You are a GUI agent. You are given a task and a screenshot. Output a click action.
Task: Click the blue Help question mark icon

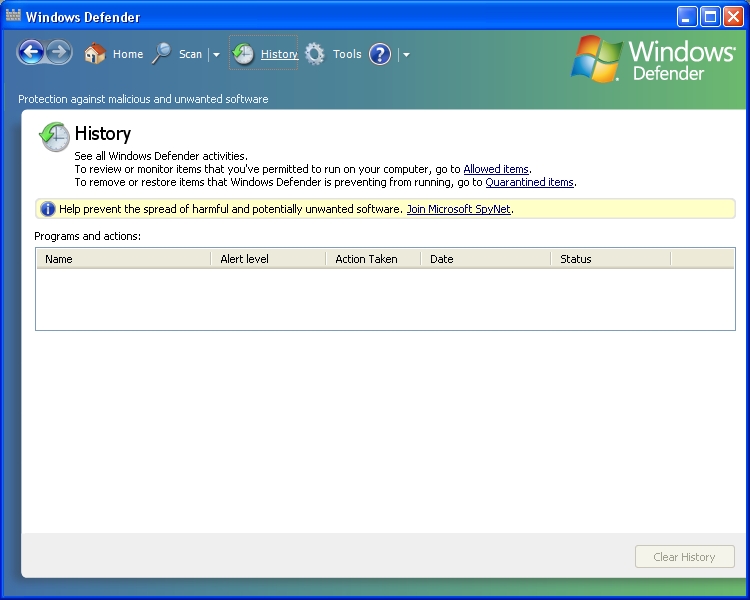(x=380, y=54)
